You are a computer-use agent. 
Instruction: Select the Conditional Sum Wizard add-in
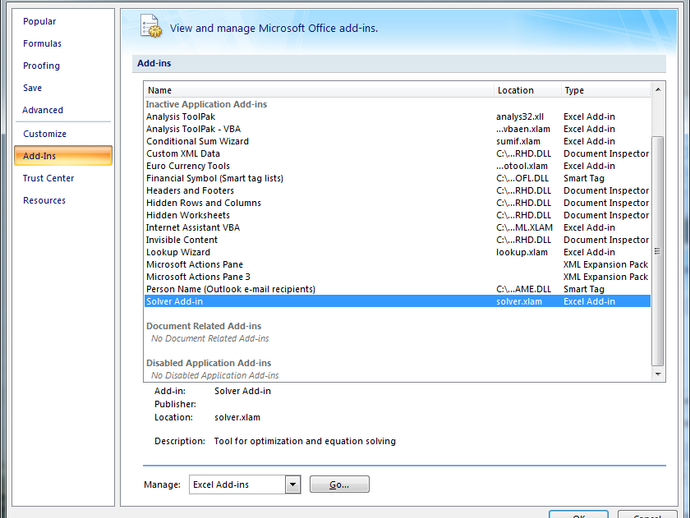pyautogui.click(x=397, y=141)
